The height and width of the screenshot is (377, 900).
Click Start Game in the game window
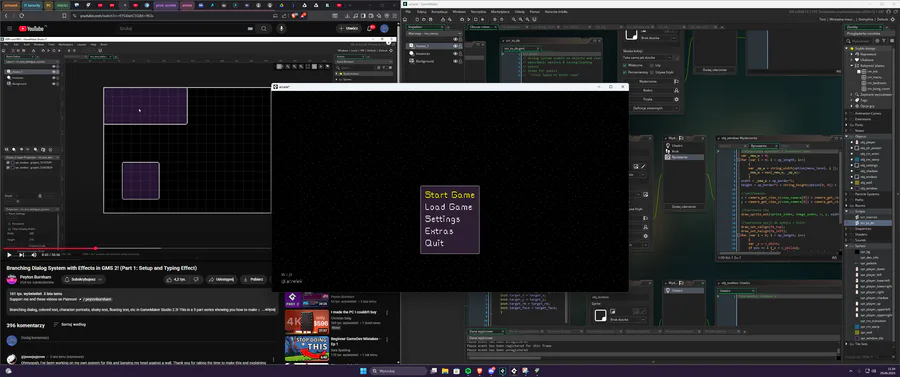point(449,195)
